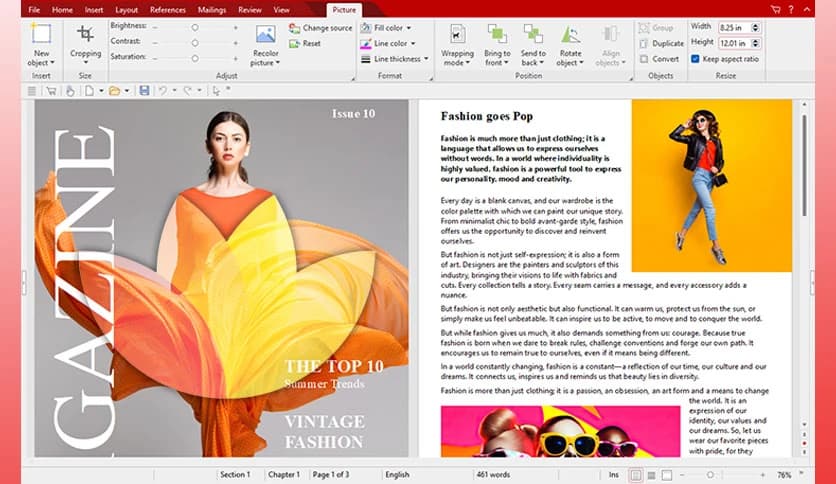This screenshot has height=484, width=836.
Task: Open the Mailings ribbon tab
Action: coord(213,10)
